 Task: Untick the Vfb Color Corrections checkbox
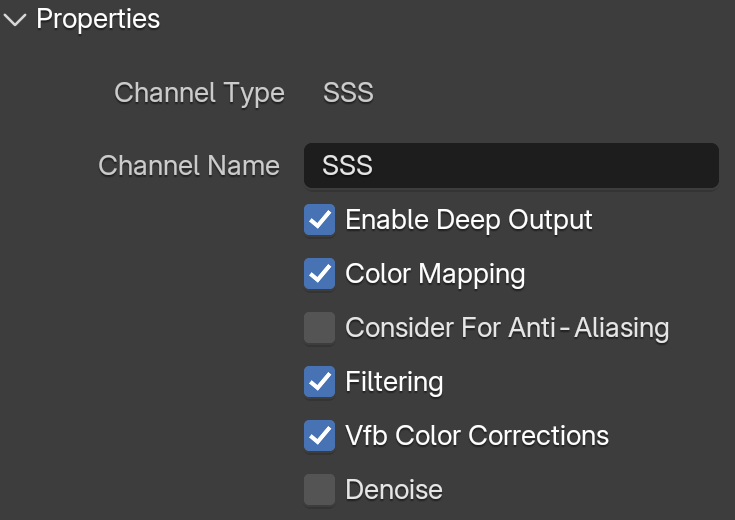tap(319, 436)
